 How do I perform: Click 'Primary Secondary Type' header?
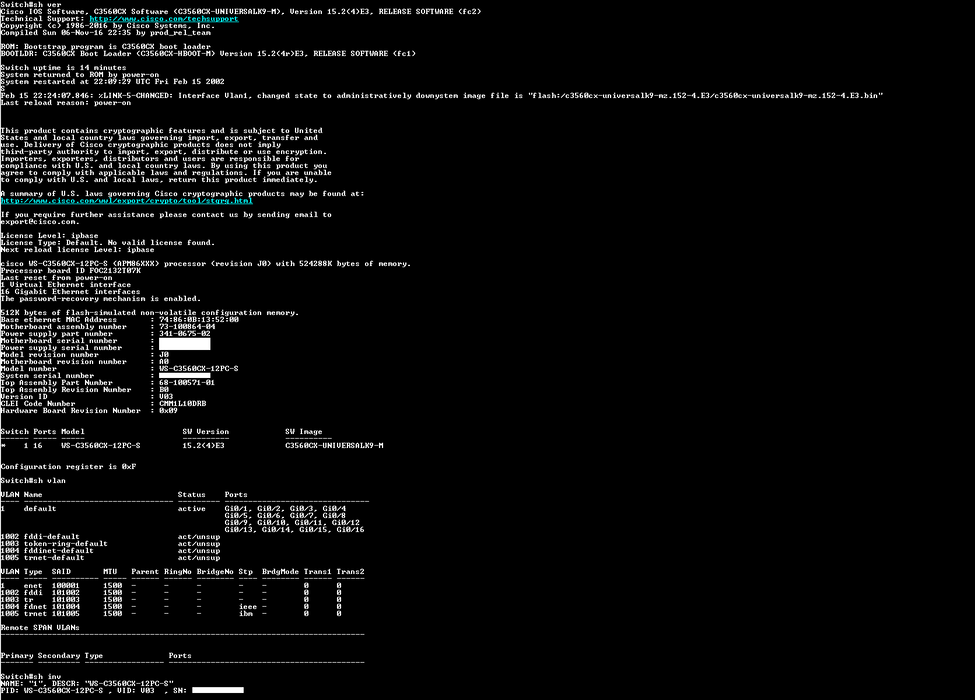pos(52,655)
